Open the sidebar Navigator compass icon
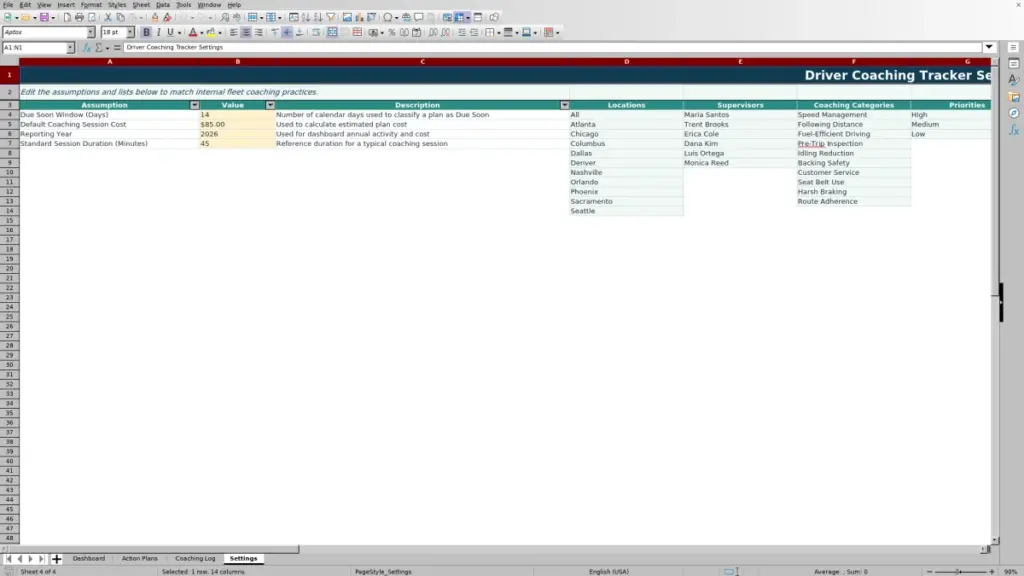Screen dimensions: 1024x576 coord(1014,113)
